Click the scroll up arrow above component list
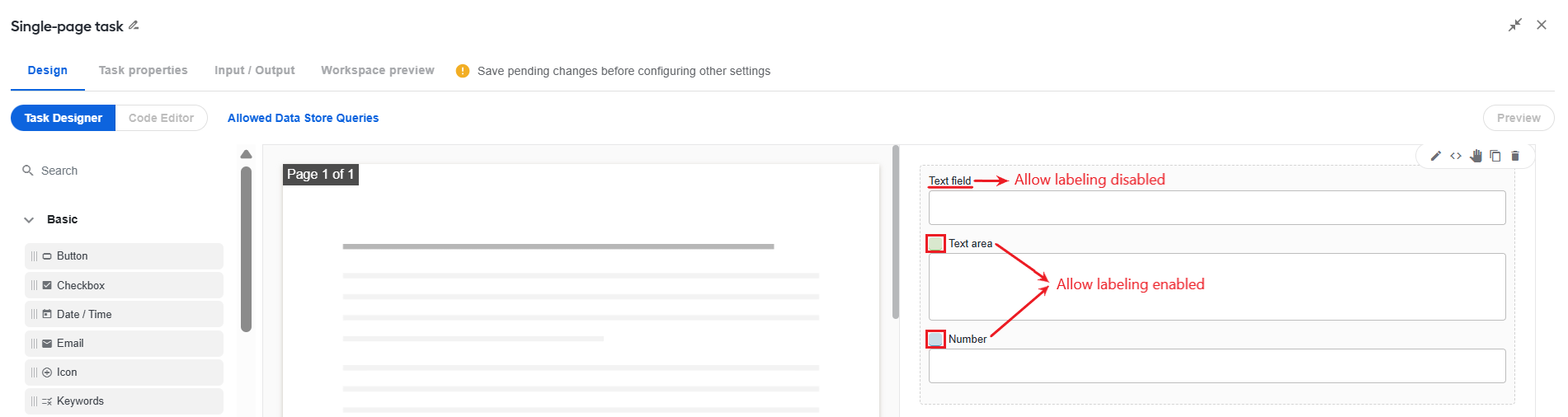The image size is (1568, 417). (x=246, y=154)
